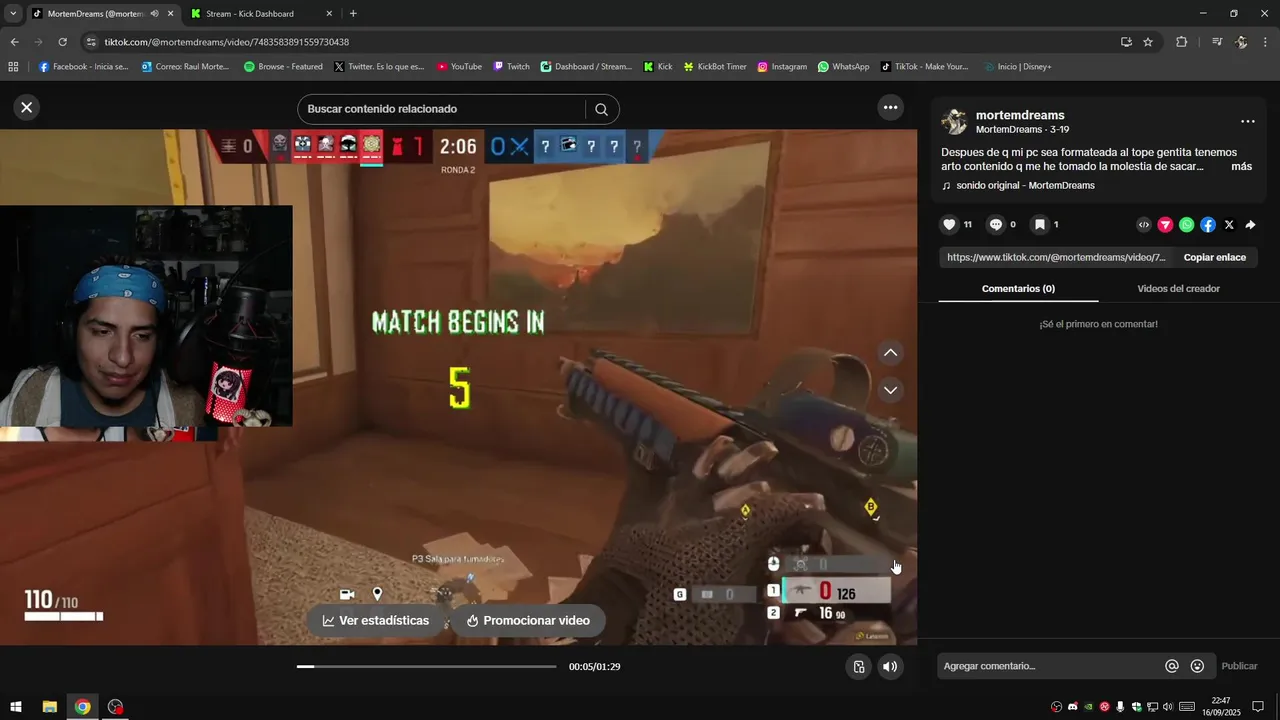Screen dimensions: 1280x720
Task: Toggle the auto-scroll icon beside volume
Action: tap(858, 667)
